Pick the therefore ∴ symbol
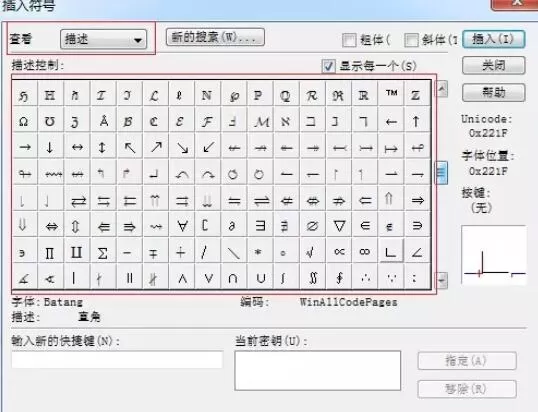Viewport: 538px width, 412px height. point(365,277)
